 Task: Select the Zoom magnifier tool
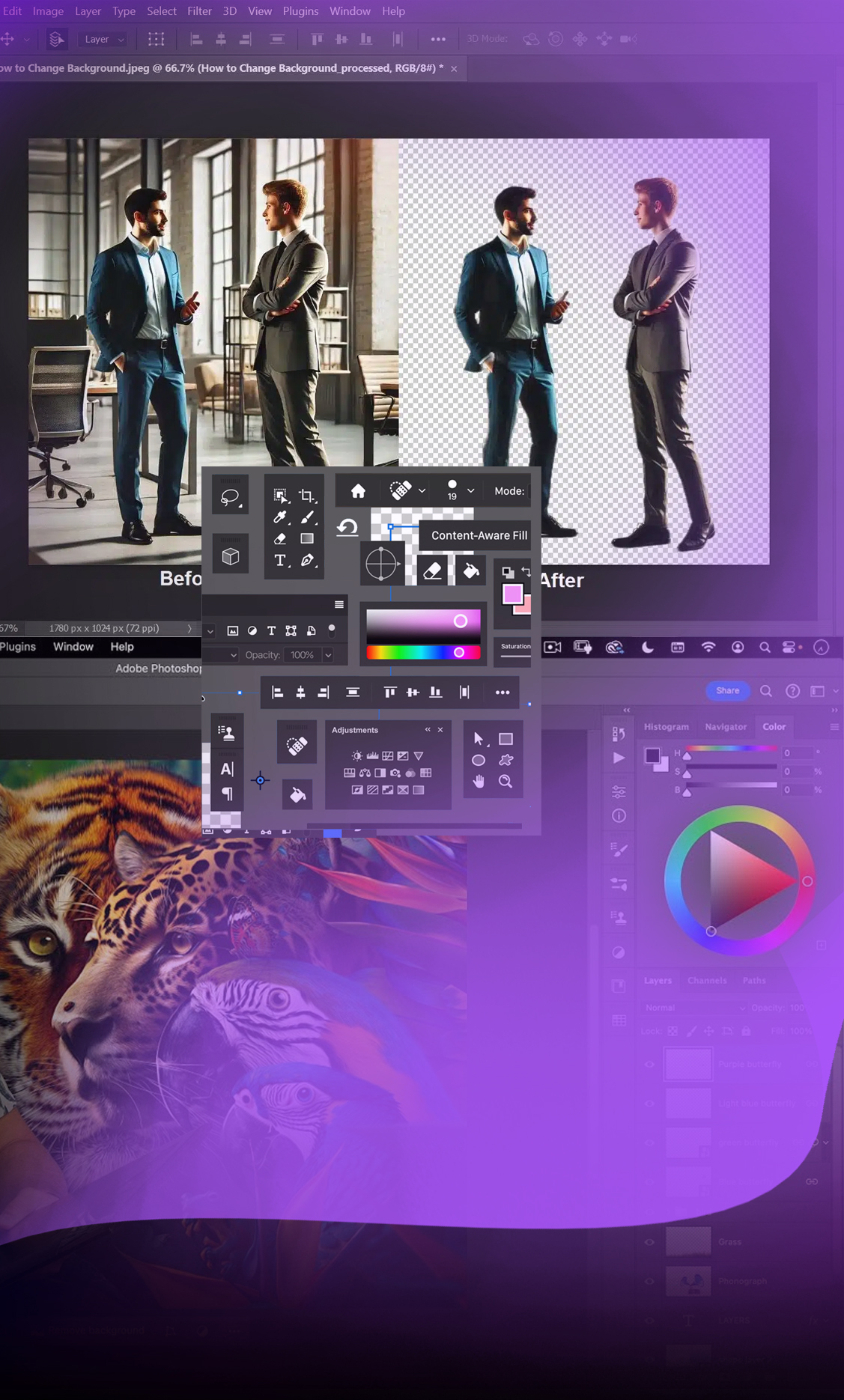pyautogui.click(x=506, y=781)
